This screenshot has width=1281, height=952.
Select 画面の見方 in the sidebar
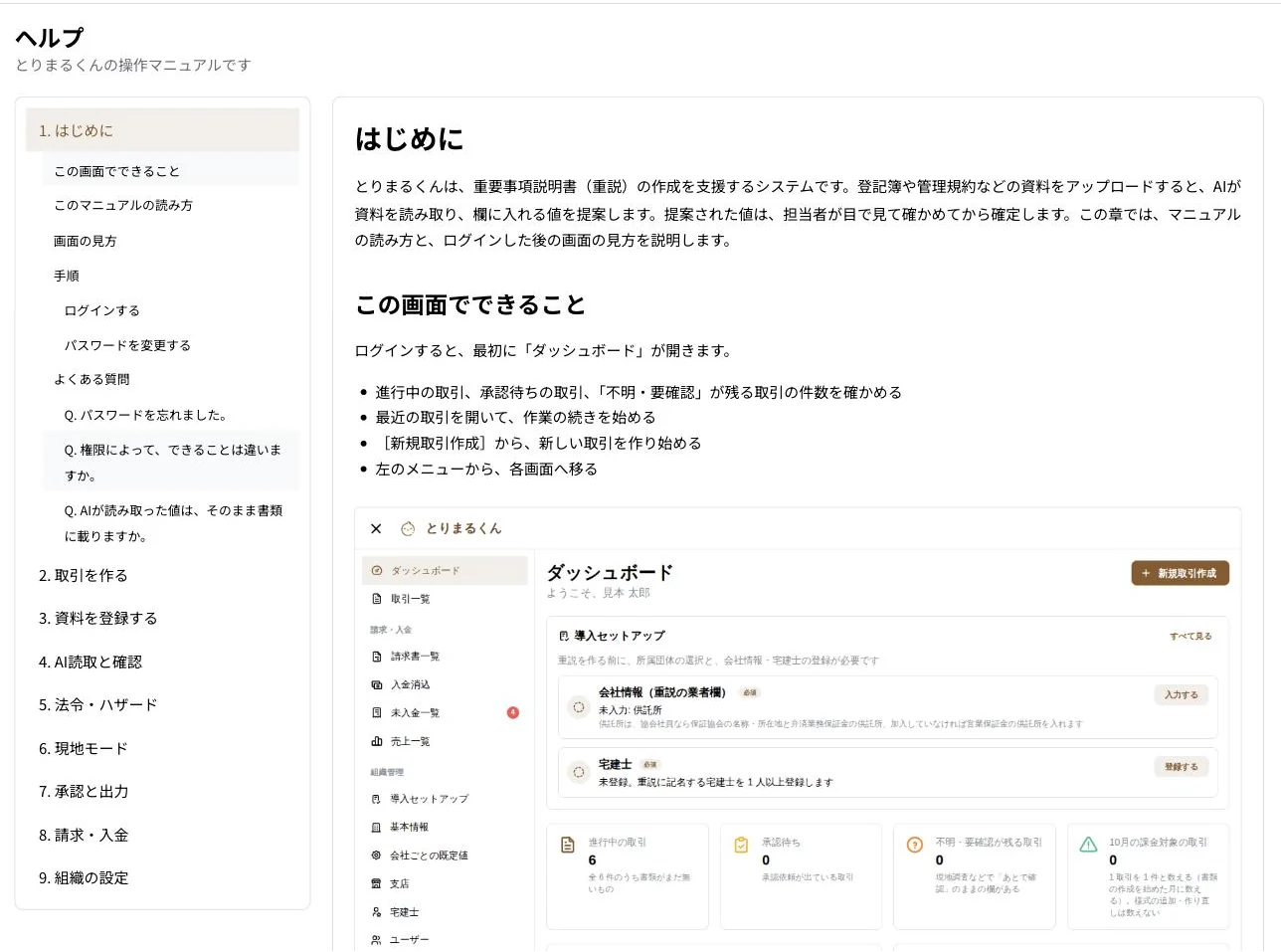[x=170, y=241]
